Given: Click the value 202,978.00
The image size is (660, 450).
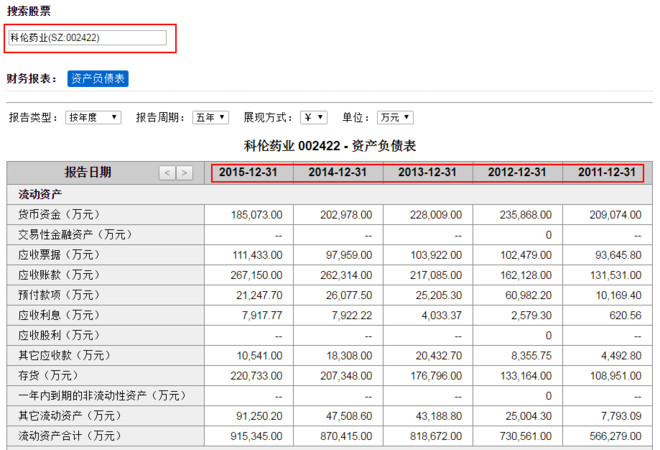Looking at the screenshot, I should point(346,215).
